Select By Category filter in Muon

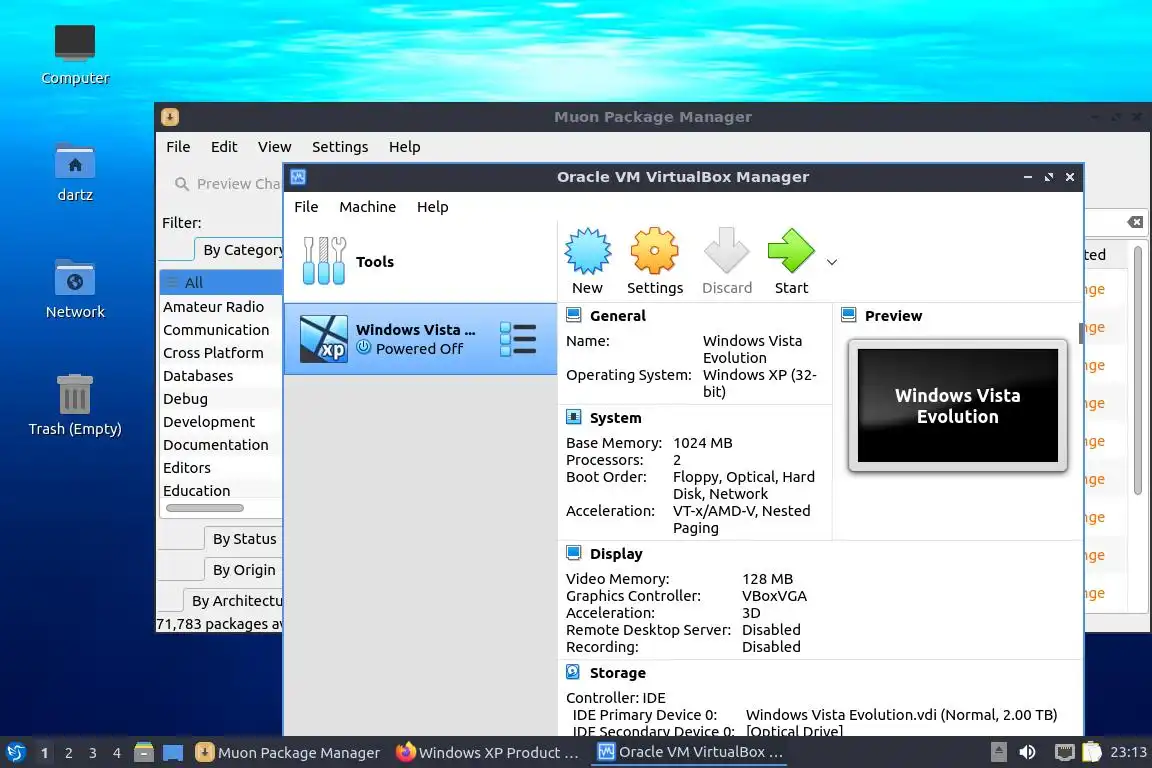239,250
